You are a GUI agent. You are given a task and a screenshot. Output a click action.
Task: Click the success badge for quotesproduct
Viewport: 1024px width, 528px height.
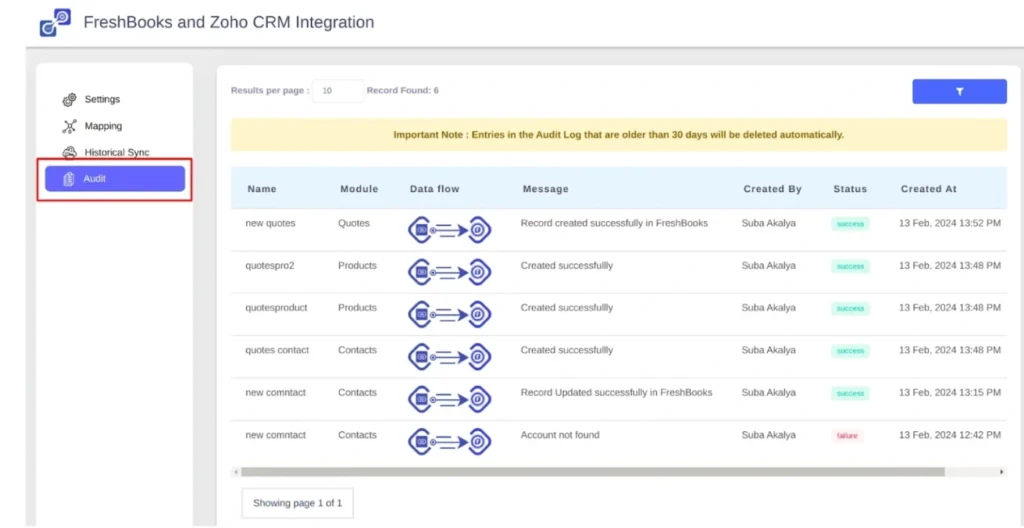pyautogui.click(x=850, y=308)
